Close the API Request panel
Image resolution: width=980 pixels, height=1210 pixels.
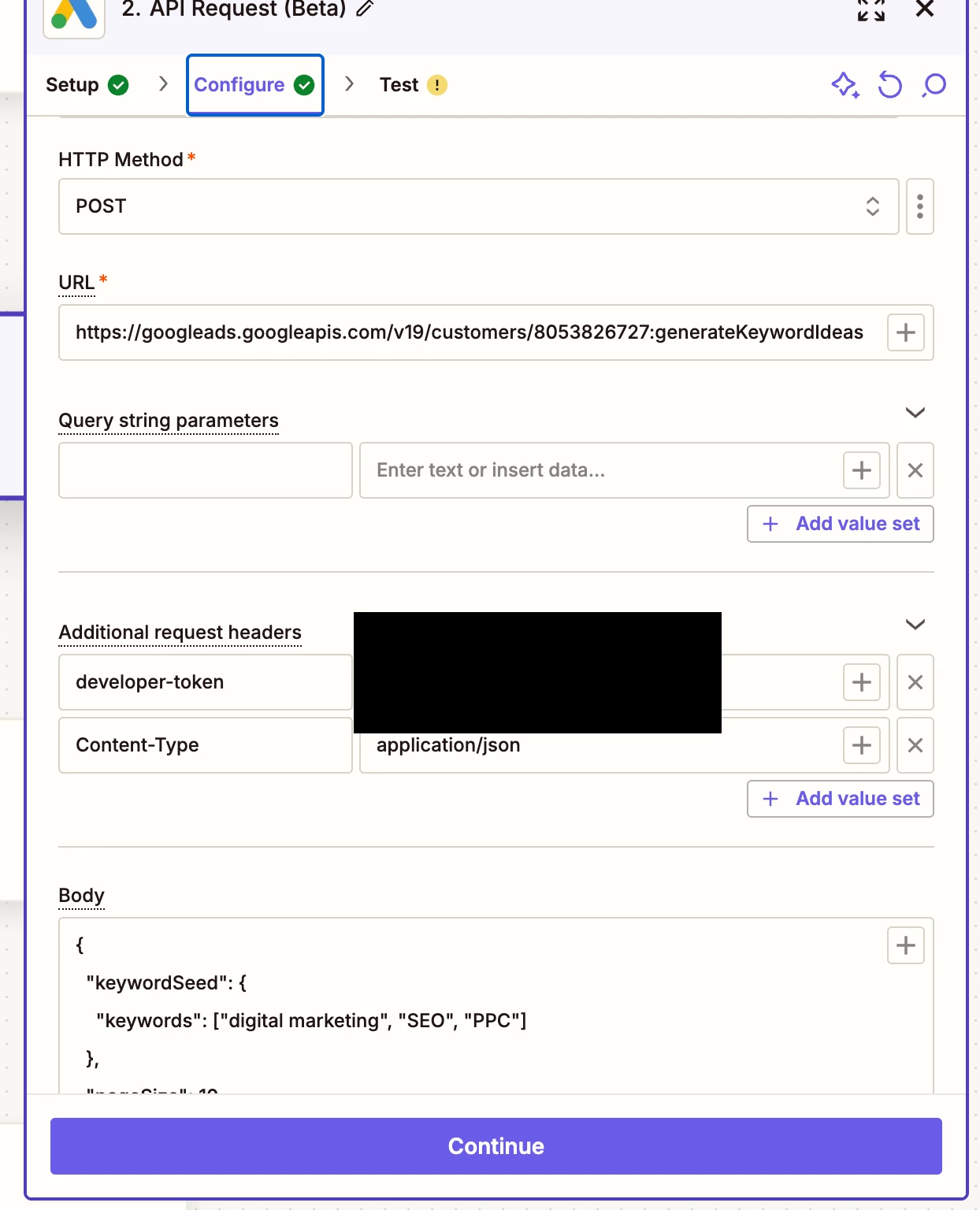coord(925,9)
